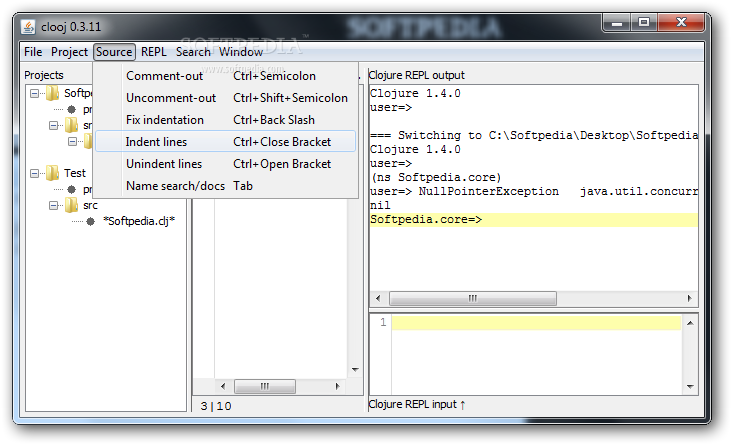The image size is (732, 445).
Task: Select Unindent lines menu entry
Action: point(225,163)
